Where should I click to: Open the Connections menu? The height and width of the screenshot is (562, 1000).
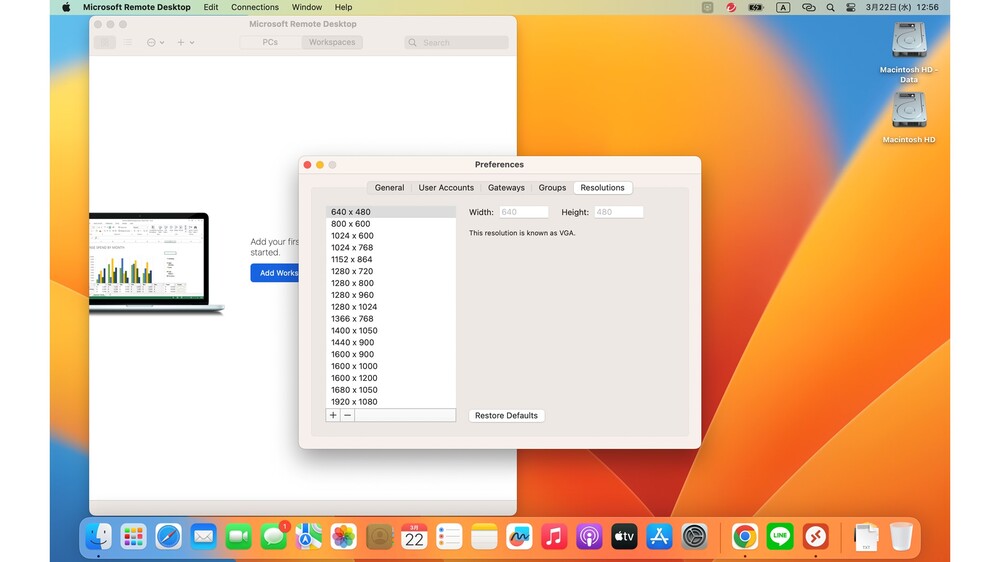(x=254, y=7)
